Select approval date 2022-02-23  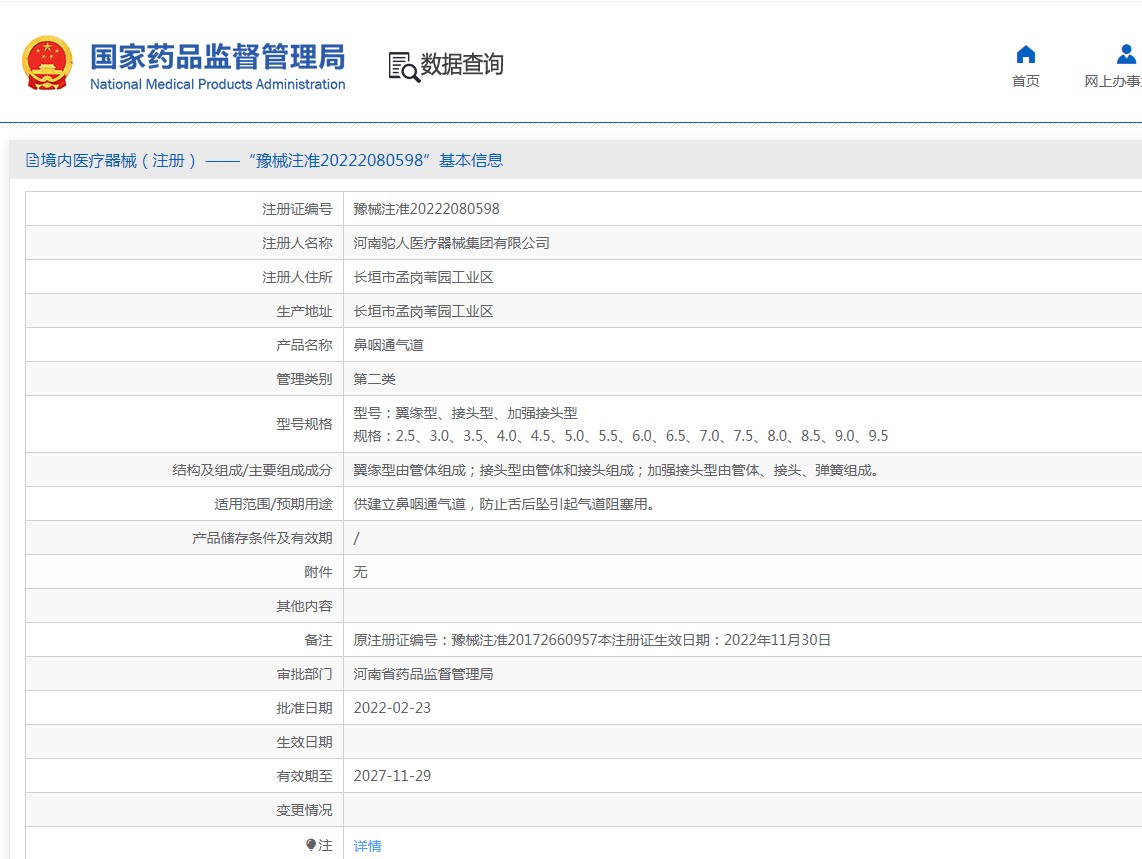pyautogui.click(x=392, y=708)
